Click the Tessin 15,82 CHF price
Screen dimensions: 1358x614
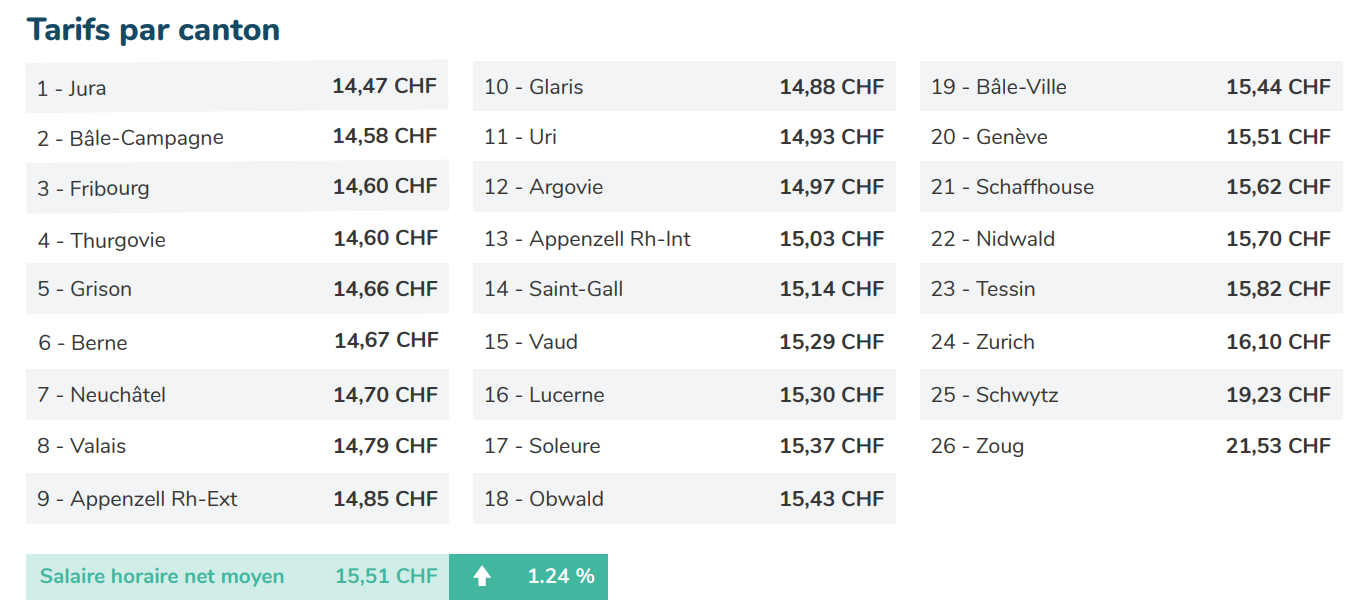1278,289
